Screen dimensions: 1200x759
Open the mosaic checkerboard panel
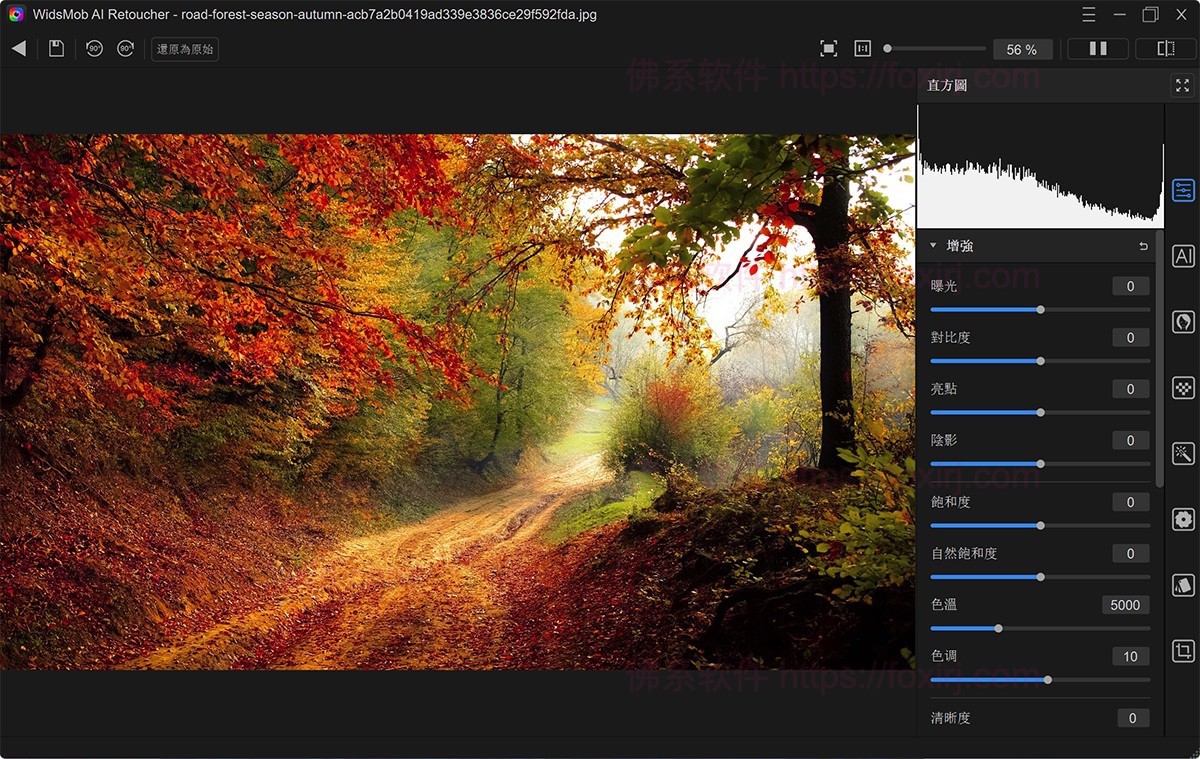(1183, 388)
